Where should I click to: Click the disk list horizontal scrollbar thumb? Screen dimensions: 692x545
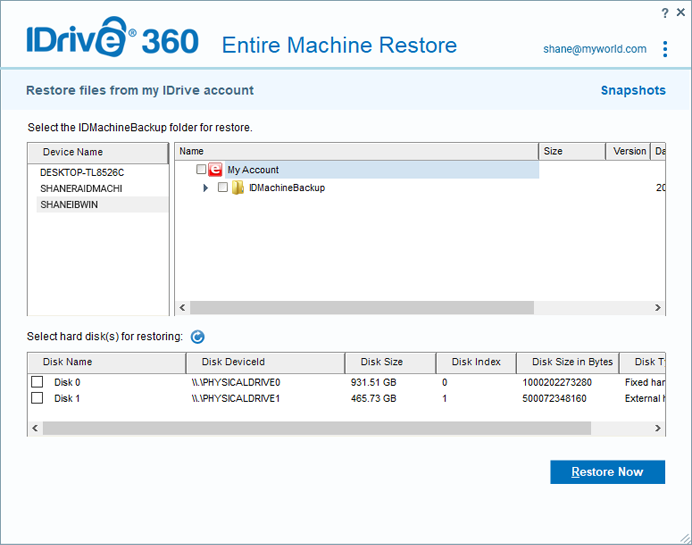click(317, 428)
